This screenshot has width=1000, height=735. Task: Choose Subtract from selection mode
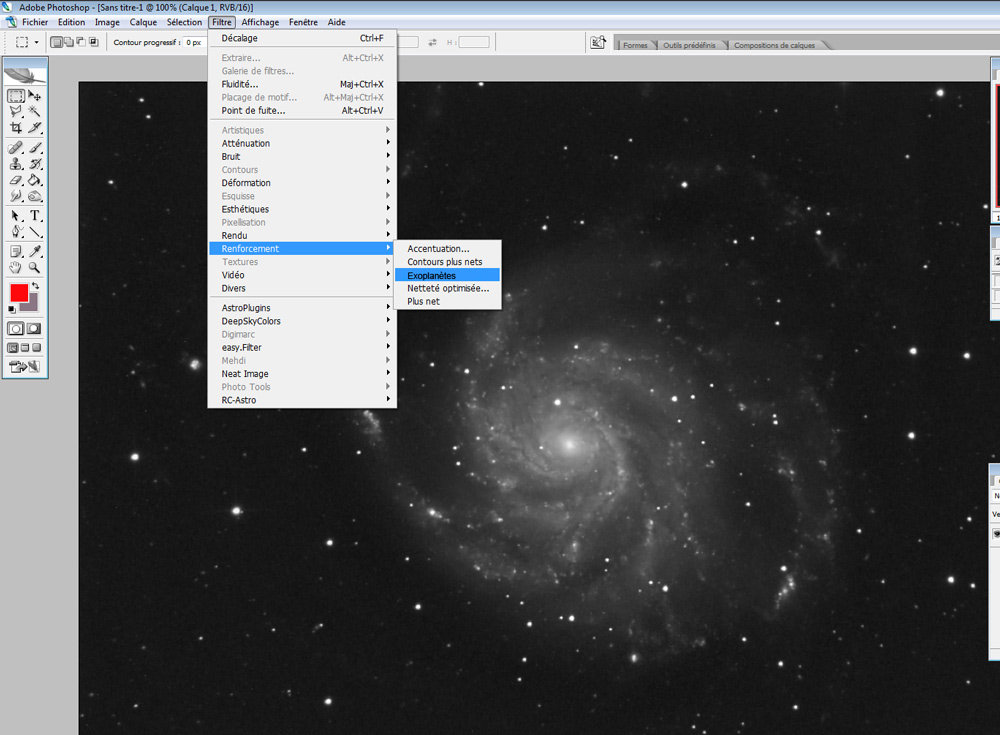[x=81, y=42]
